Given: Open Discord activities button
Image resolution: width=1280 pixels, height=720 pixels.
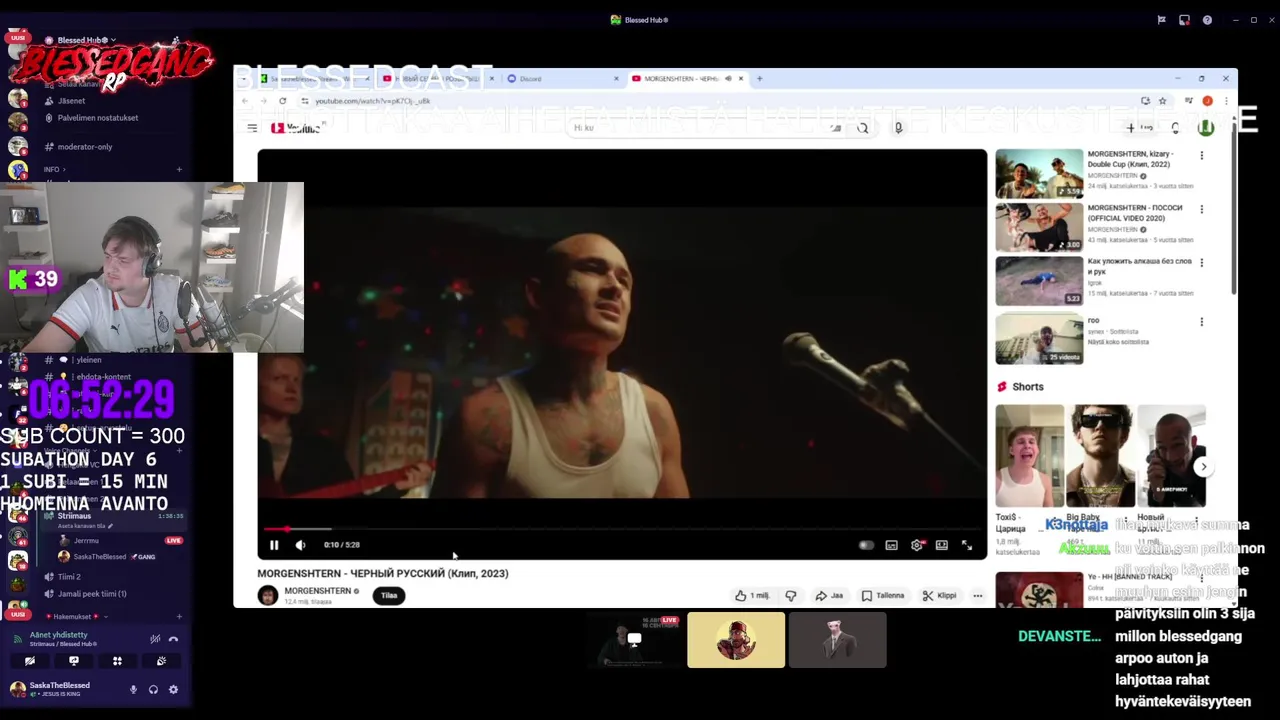Looking at the screenshot, I should (117, 661).
